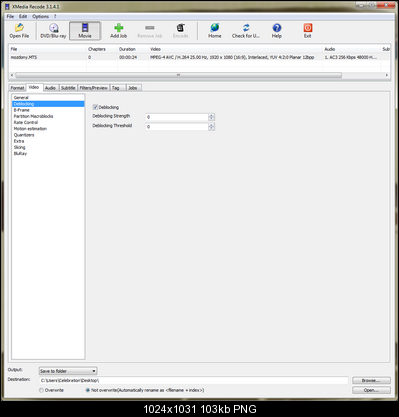399x417 pixels.
Task: Open the ? menu
Action: pos(55,16)
